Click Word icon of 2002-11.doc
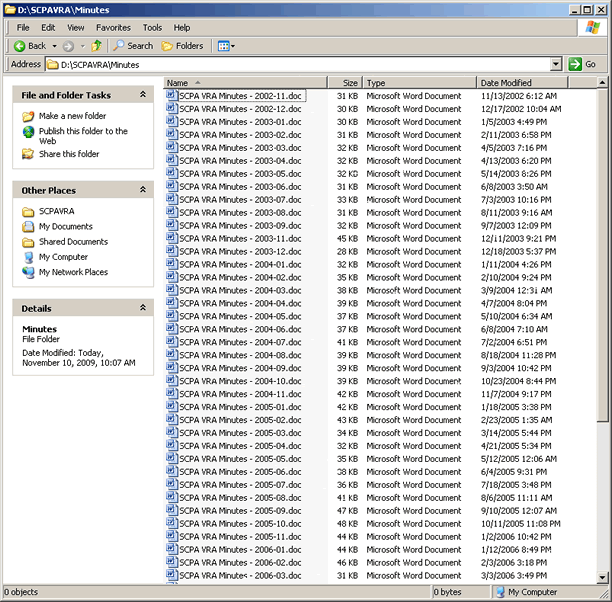612x602 pixels. 171,95
